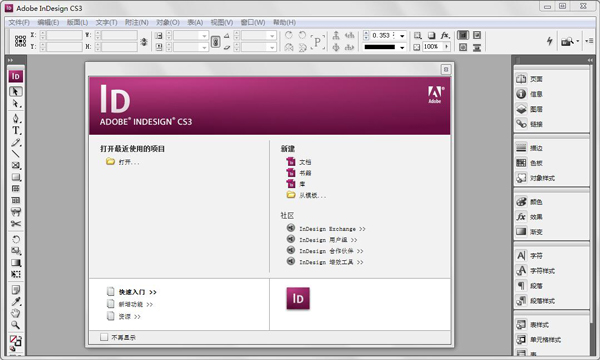Collapse the right panel dock via double-arrow
Viewport: 600px width, 360px height.
pyautogui.click(x=590, y=60)
